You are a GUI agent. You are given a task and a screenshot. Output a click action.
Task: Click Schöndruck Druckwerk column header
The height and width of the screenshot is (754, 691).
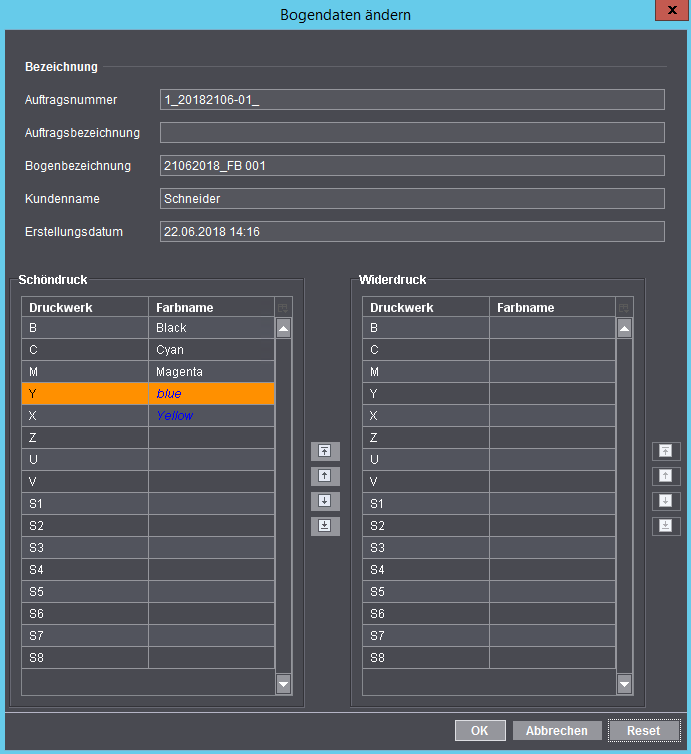pyautogui.click(x=85, y=308)
